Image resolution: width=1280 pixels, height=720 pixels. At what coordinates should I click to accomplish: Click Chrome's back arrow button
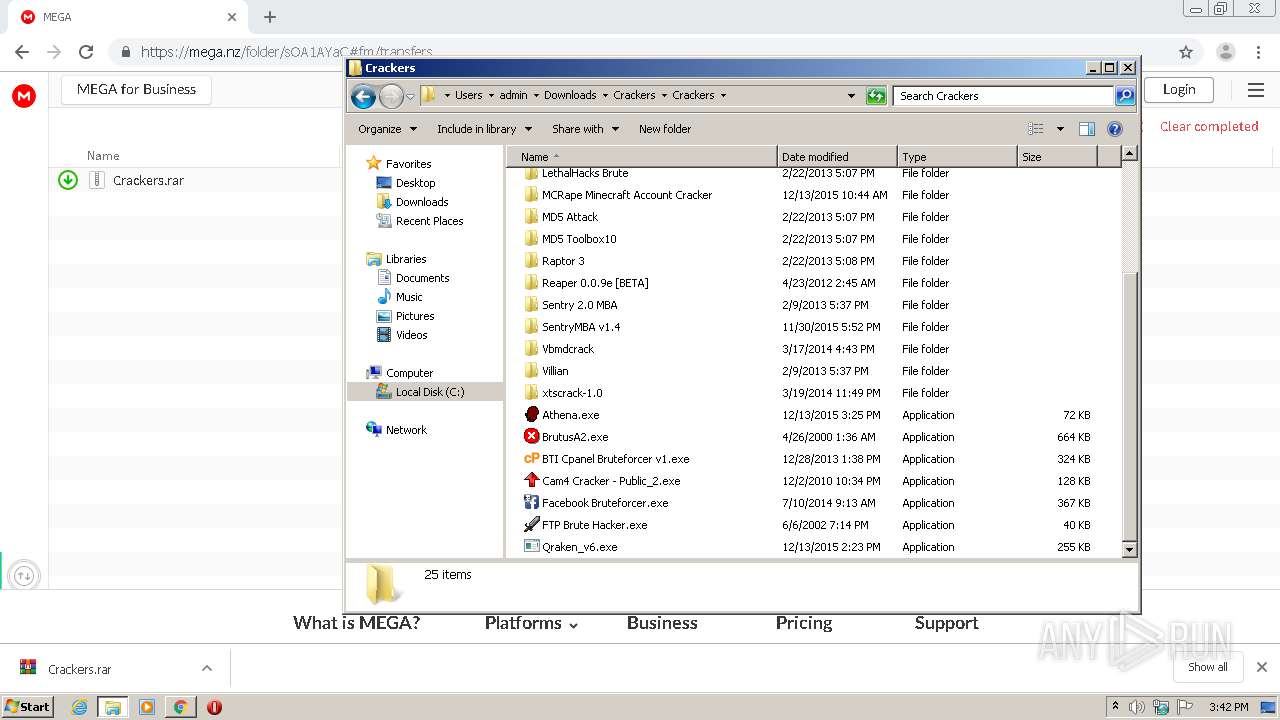point(22,52)
